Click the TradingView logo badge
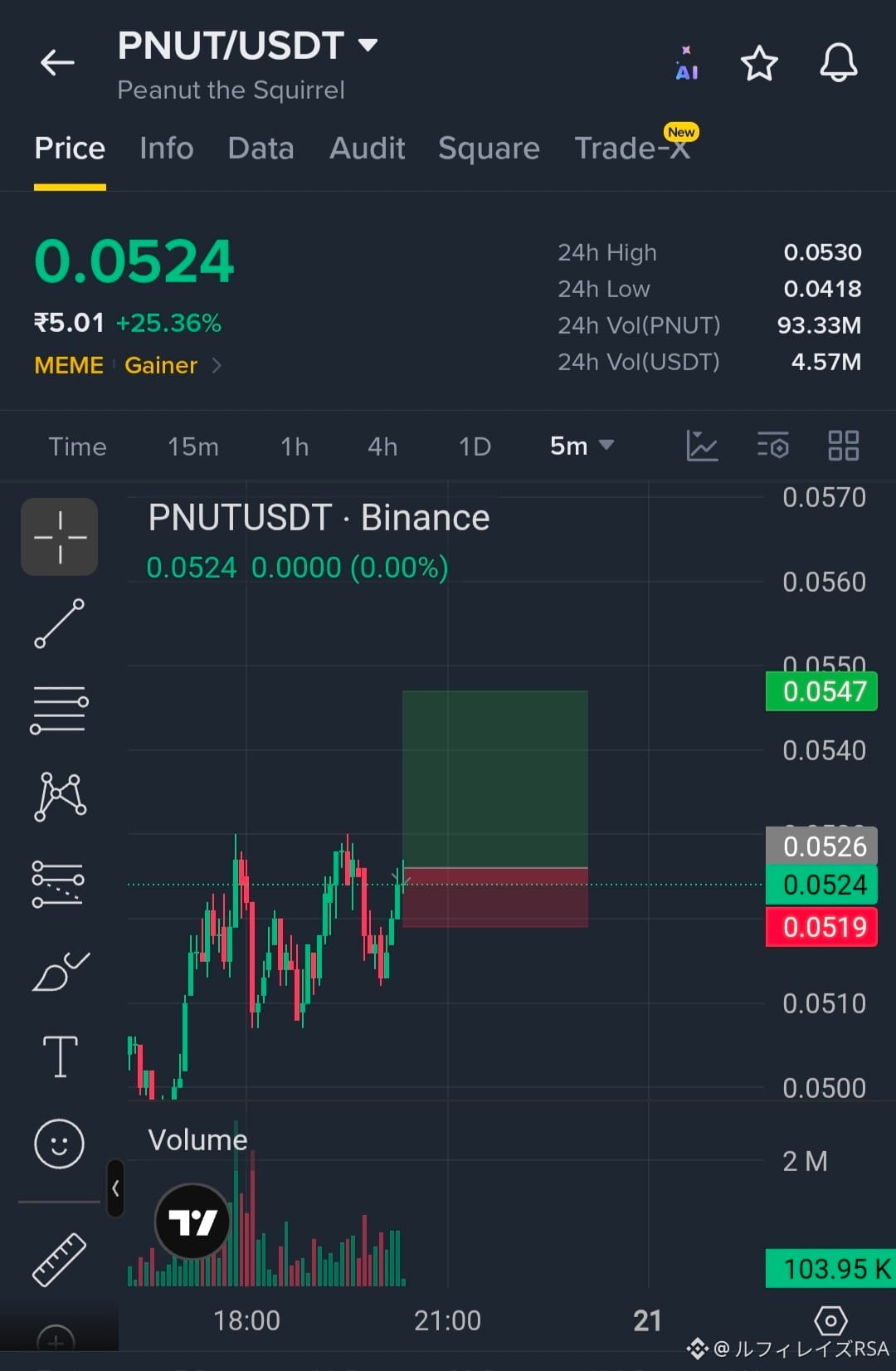 coord(192,1222)
